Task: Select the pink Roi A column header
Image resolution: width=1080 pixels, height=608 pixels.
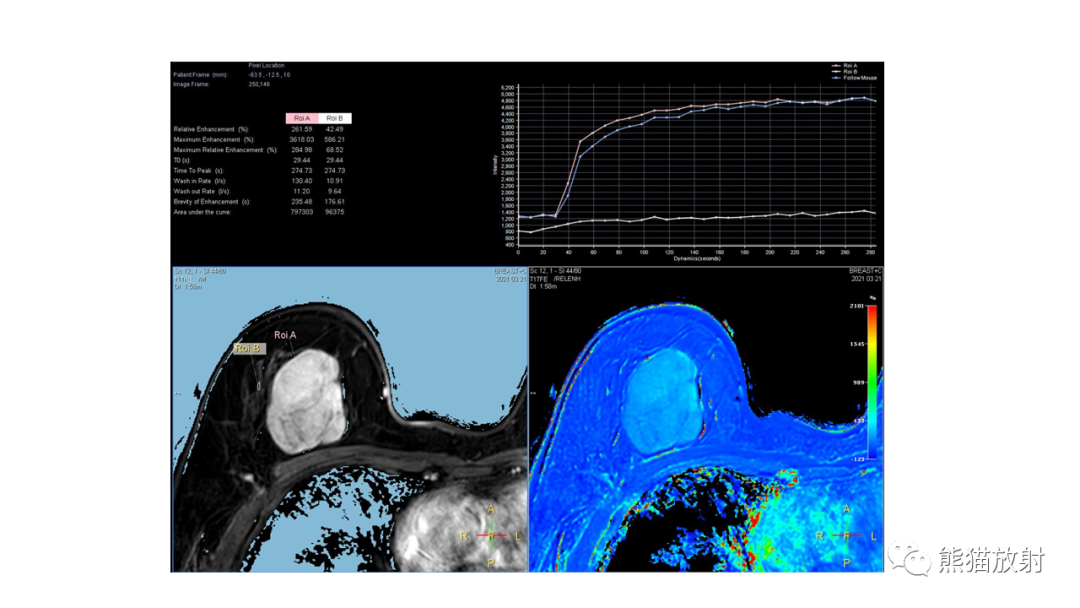Action: 302,118
